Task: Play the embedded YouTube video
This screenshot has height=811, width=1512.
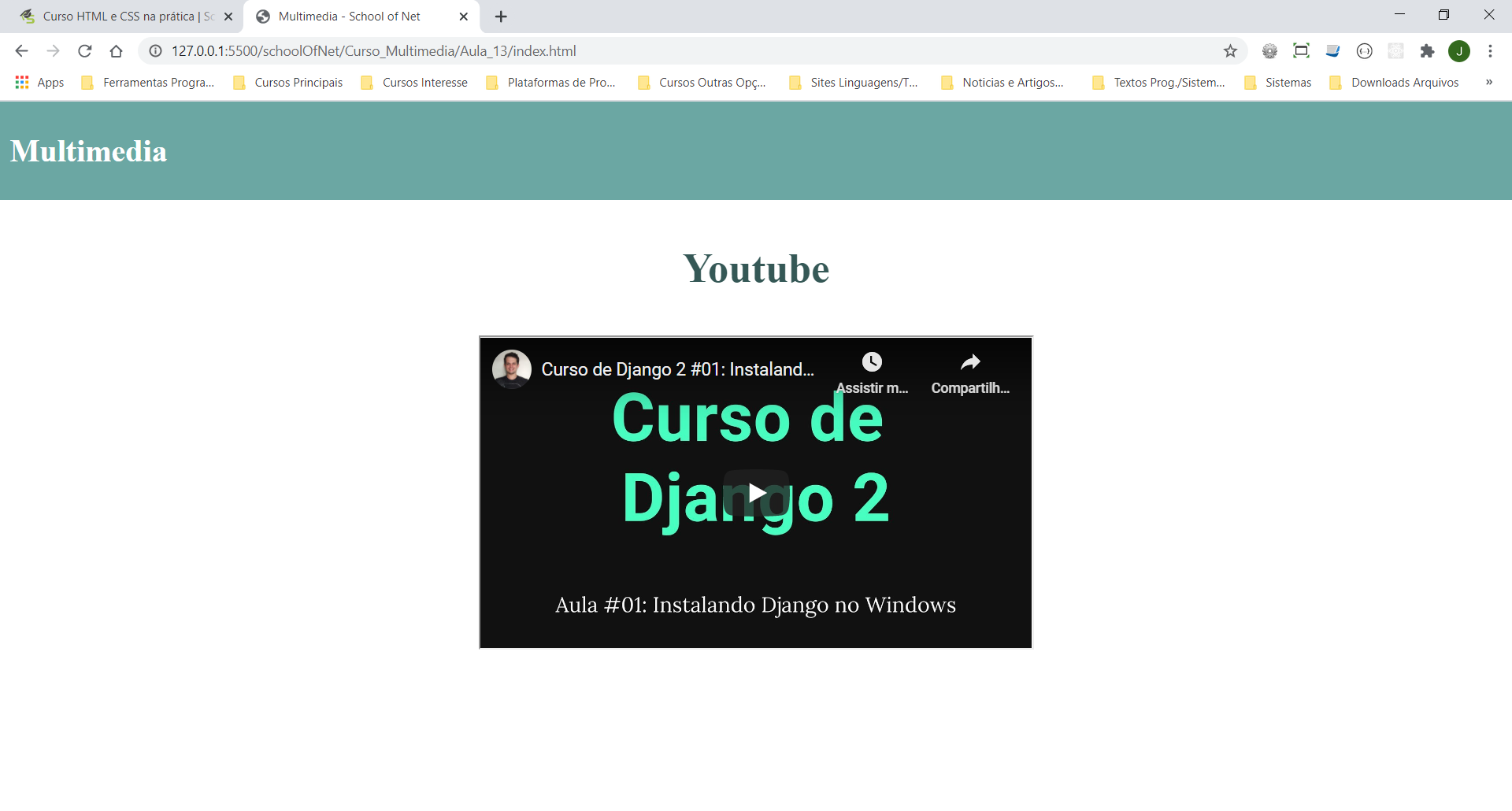Action: 756,493
